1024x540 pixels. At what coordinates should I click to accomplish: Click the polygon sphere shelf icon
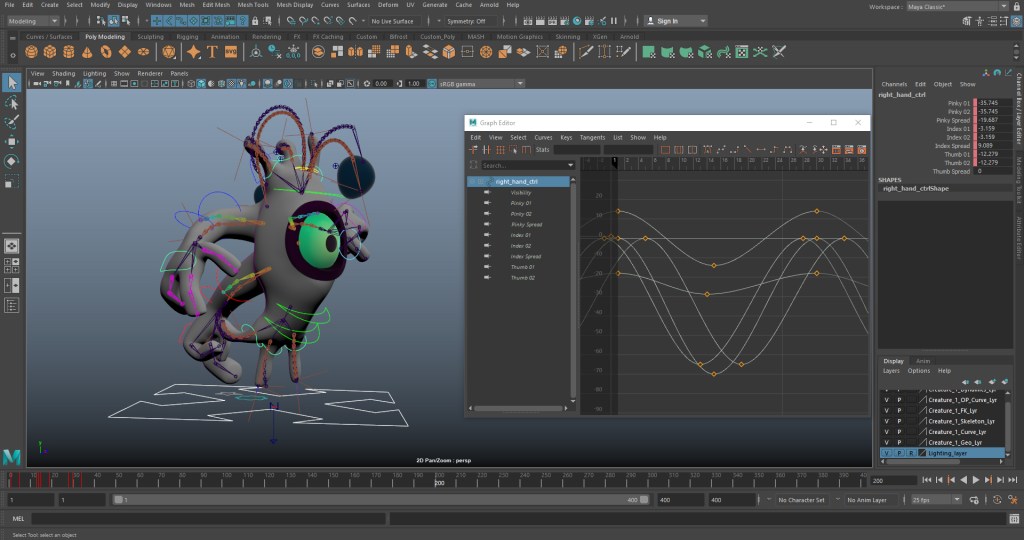click(32, 52)
